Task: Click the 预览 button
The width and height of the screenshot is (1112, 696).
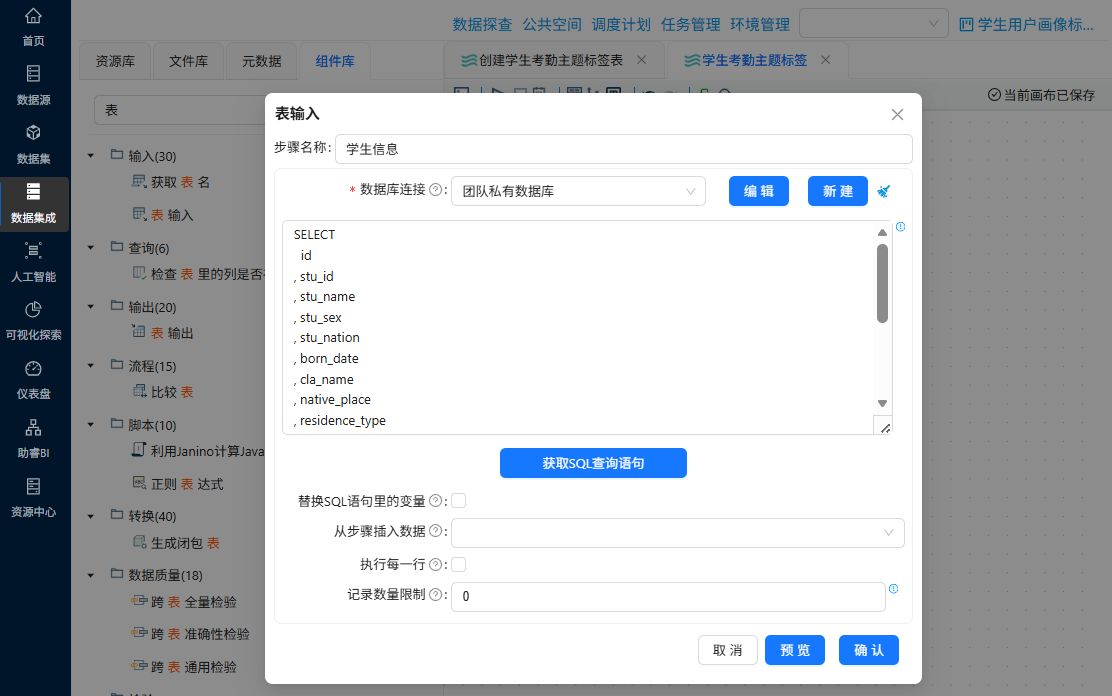Action: point(794,650)
